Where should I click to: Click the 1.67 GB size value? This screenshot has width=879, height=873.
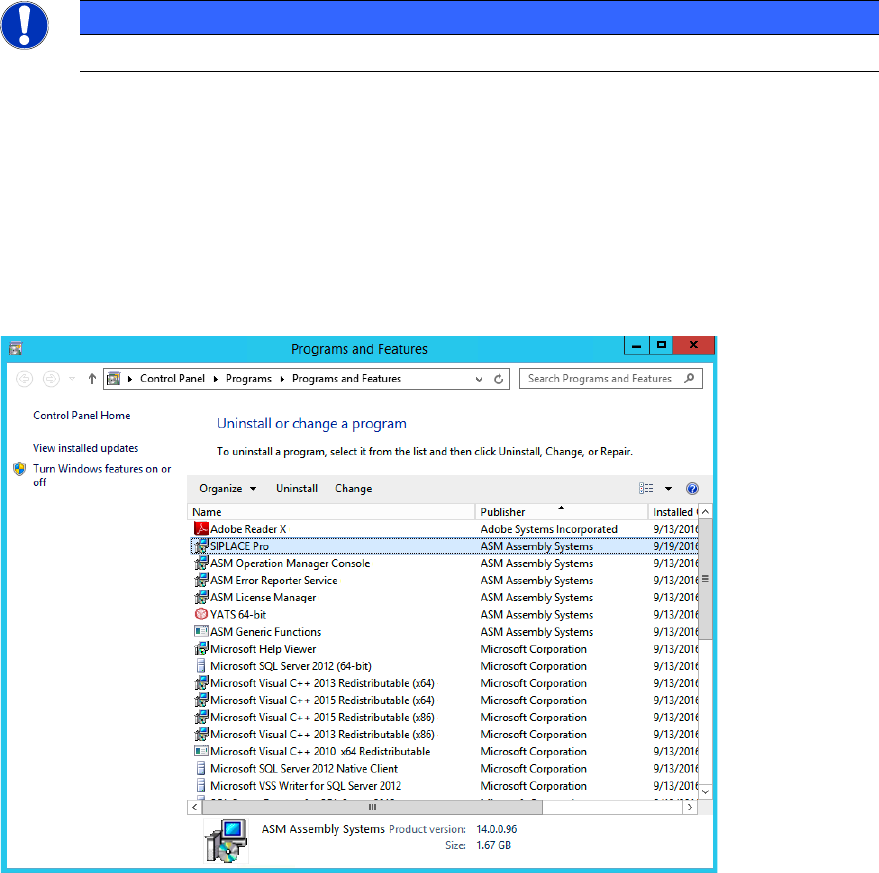pyautogui.click(x=494, y=845)
